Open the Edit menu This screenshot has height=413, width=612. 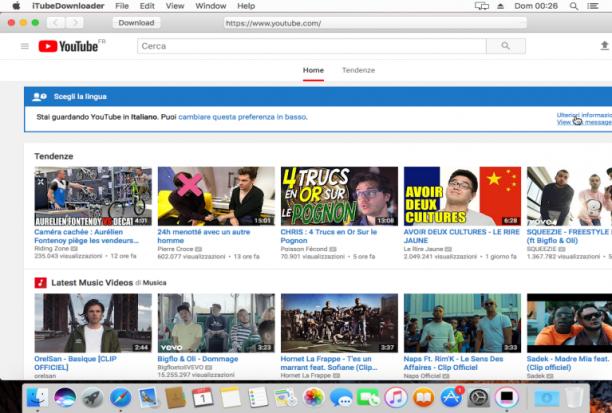click(x=147, y=6)
